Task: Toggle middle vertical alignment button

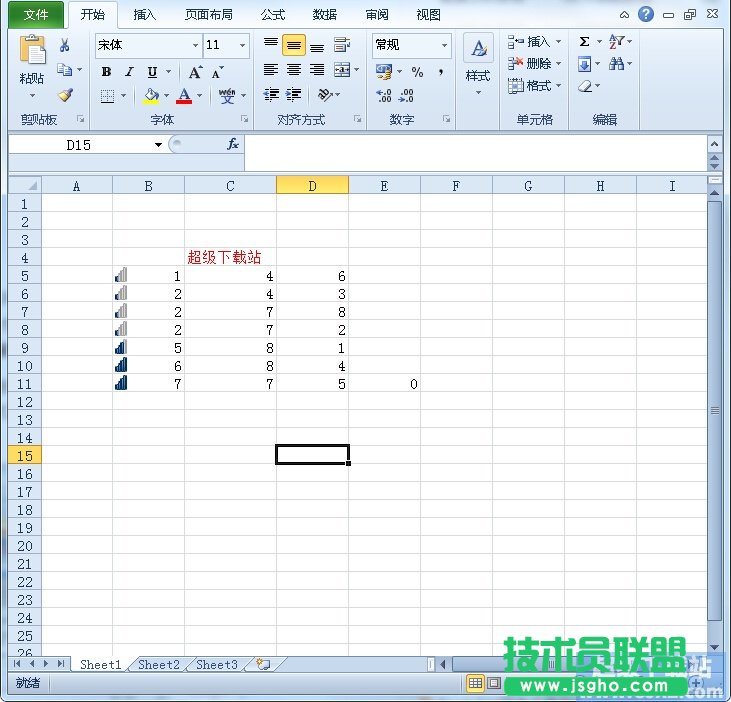Action: (293, 46)
